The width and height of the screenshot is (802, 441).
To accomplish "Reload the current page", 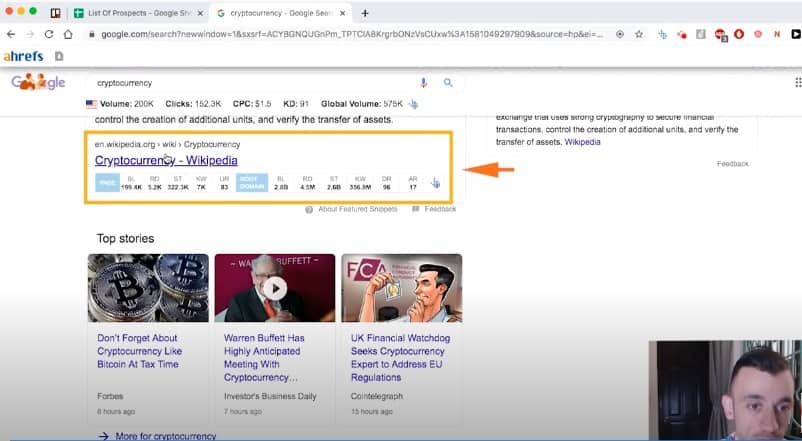I will tap(49, 34).
